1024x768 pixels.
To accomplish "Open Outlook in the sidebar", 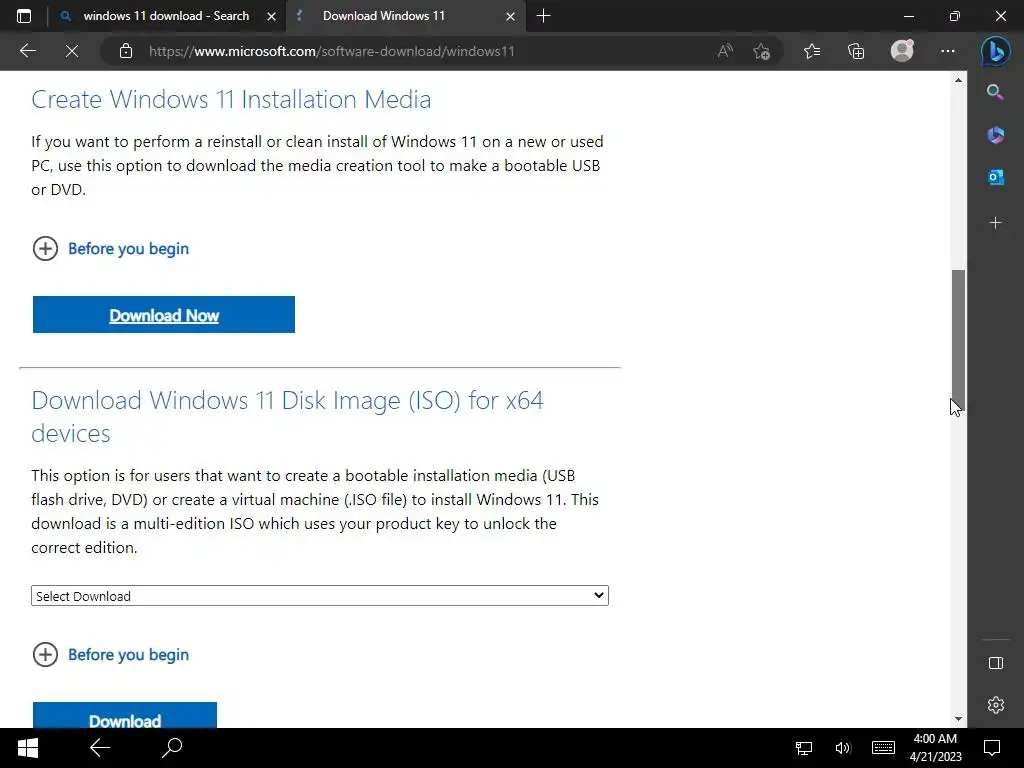I will coord(995,177).
